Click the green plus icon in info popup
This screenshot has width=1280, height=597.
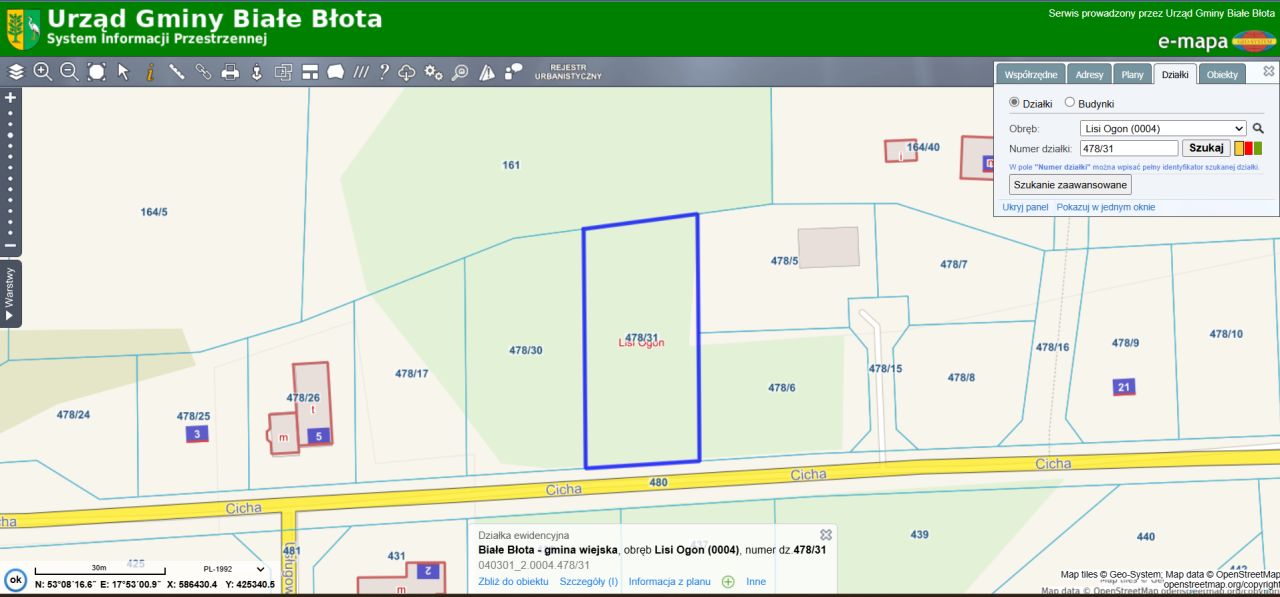[728, 582]
